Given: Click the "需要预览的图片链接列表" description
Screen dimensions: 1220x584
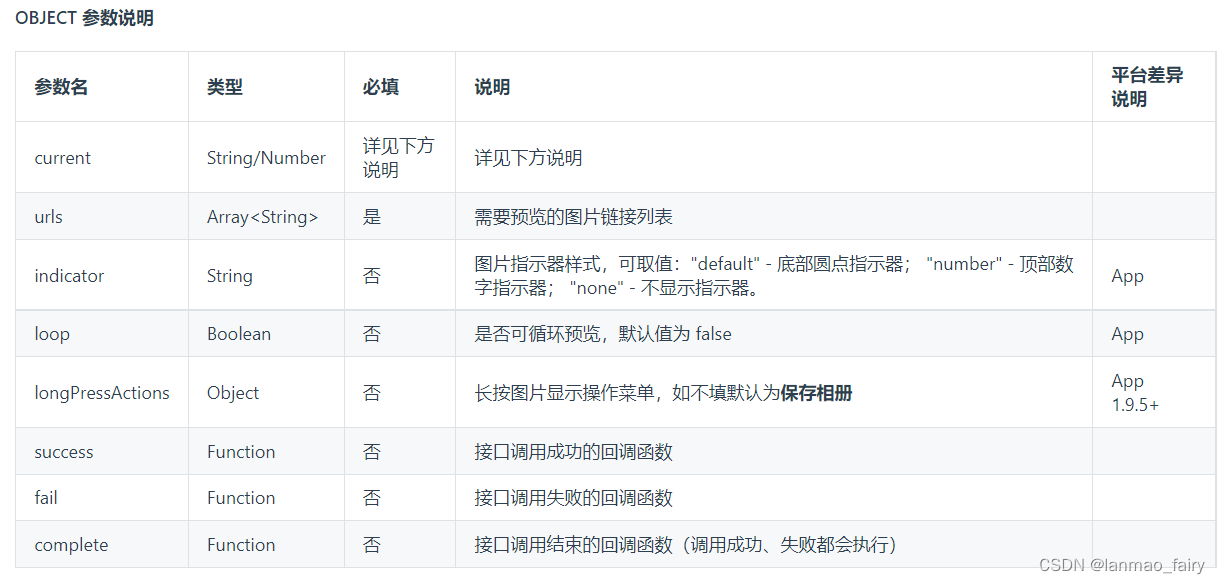Looking at the screenshot, I should (574, 216).
